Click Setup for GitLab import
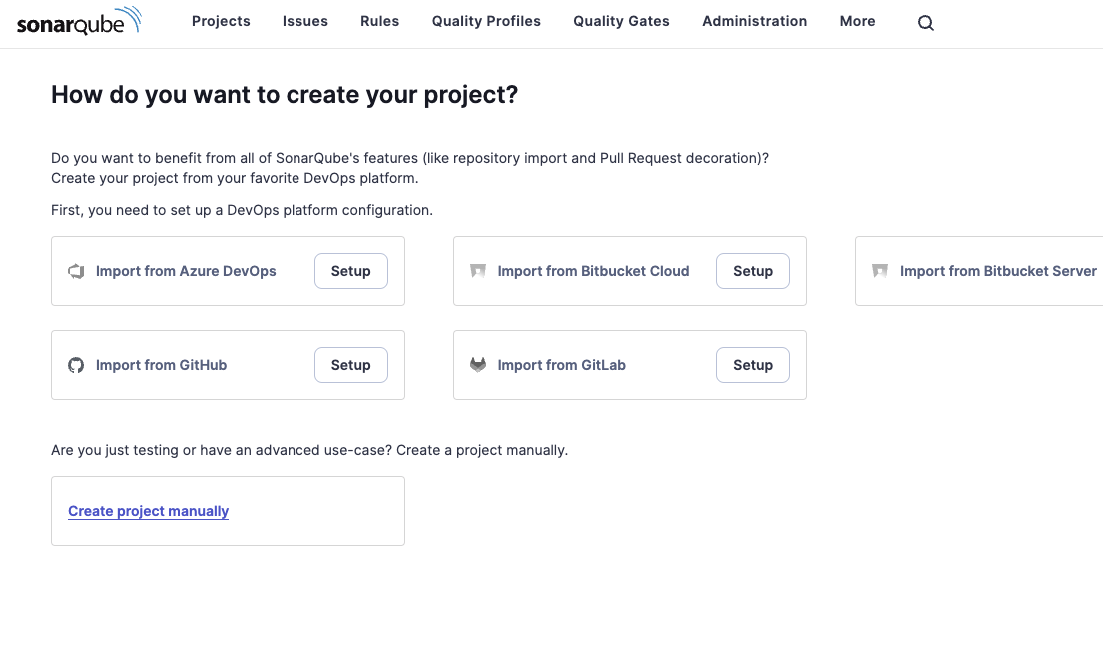 coord(753,365)
